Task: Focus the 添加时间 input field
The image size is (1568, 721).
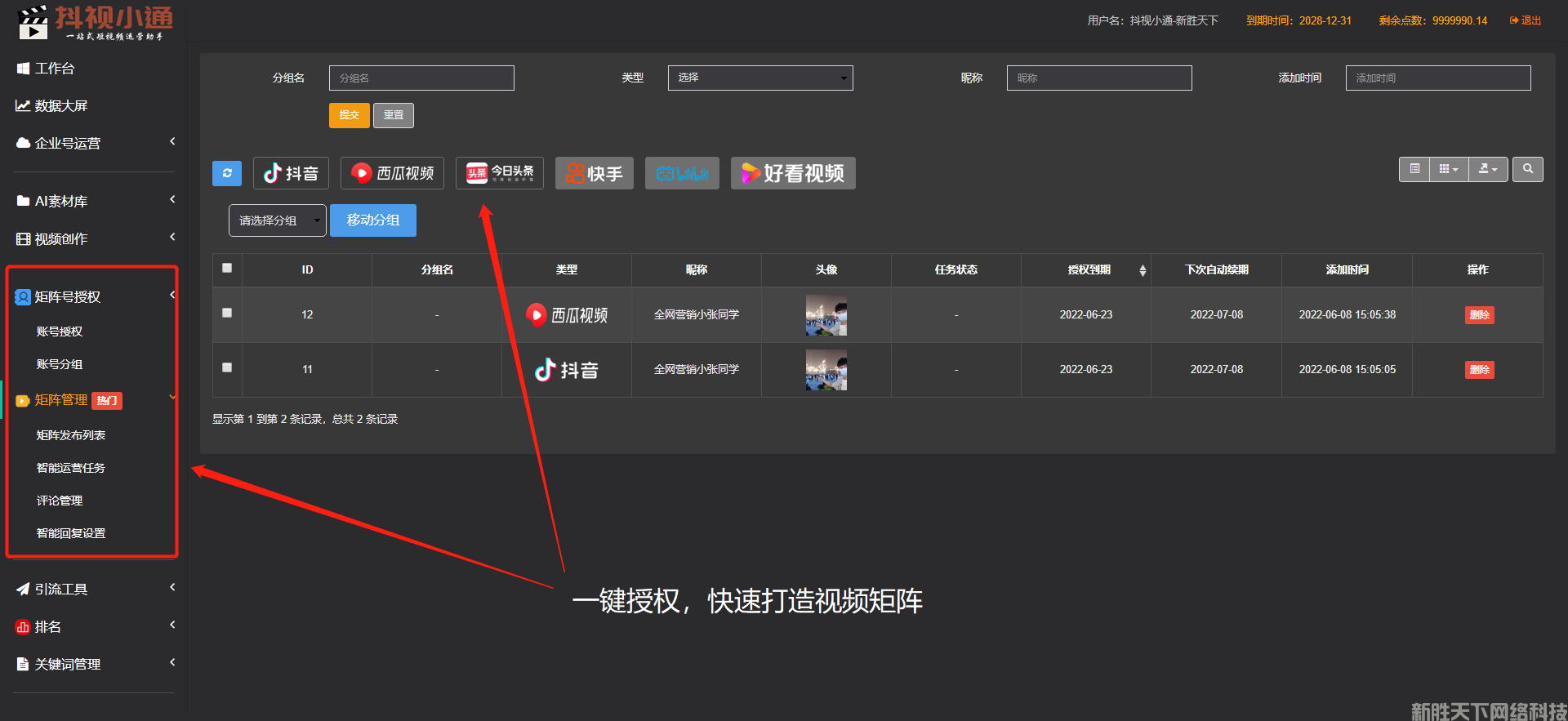Action: click(x=1438, y=78)
